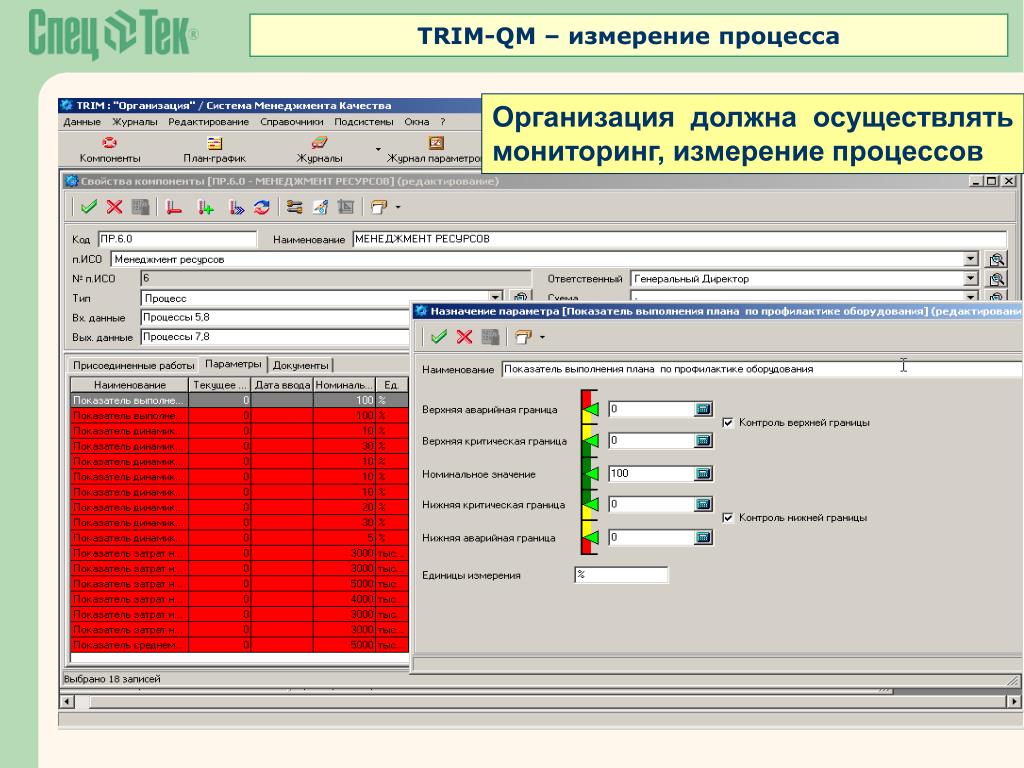Switch to Параметры tab

tap(233, 364)
